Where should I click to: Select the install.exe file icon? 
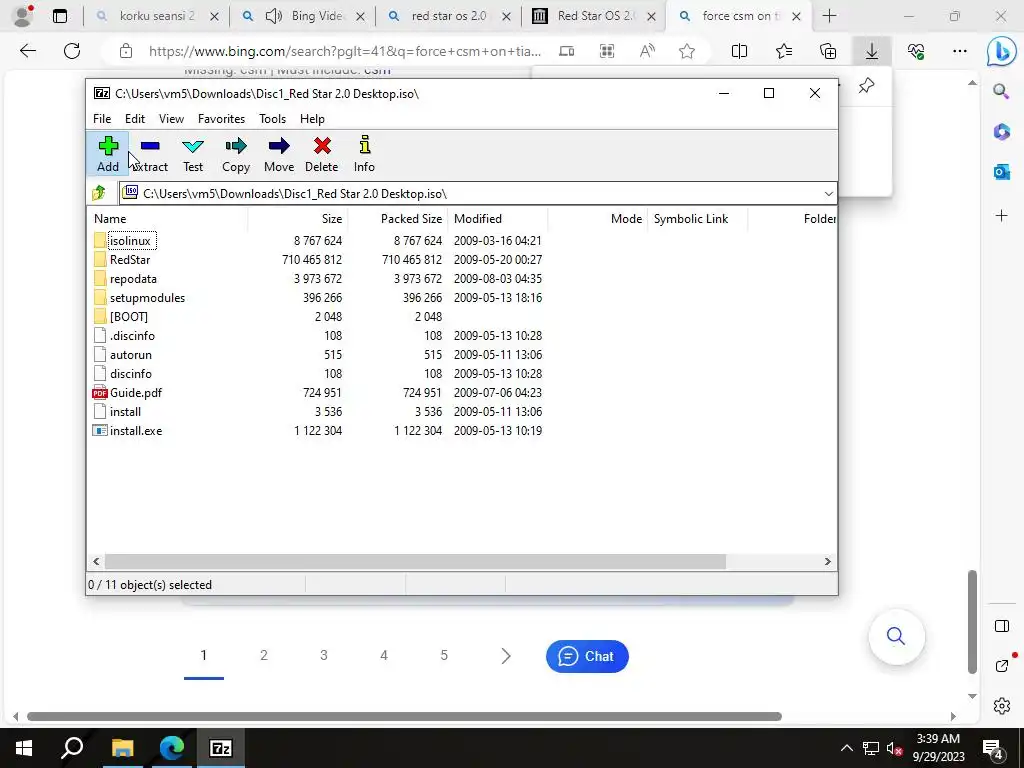coord(100,430)
